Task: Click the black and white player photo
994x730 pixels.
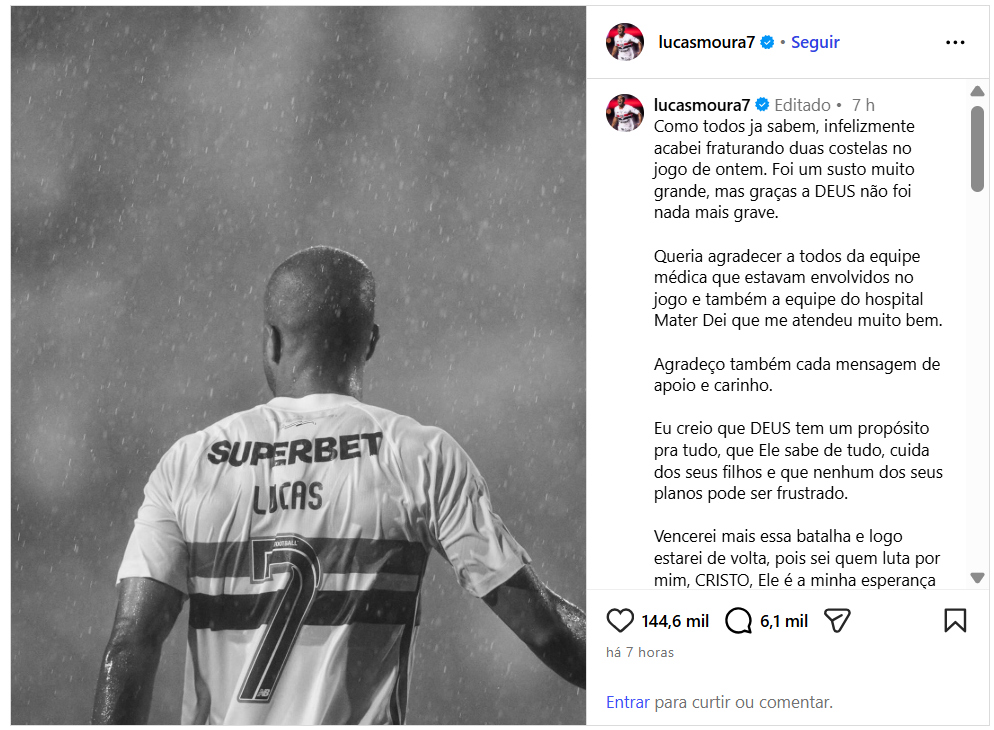Action: 298,366
